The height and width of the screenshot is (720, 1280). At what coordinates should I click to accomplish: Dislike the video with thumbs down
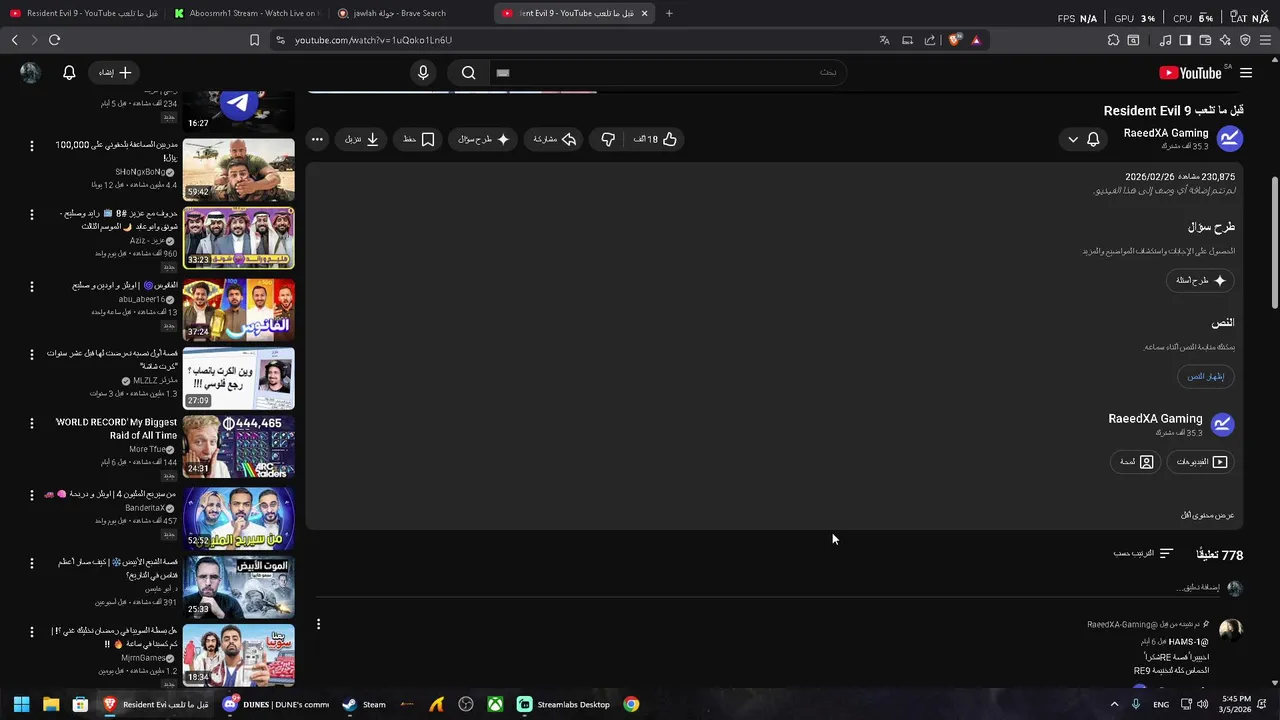click(x=608, y=140)
